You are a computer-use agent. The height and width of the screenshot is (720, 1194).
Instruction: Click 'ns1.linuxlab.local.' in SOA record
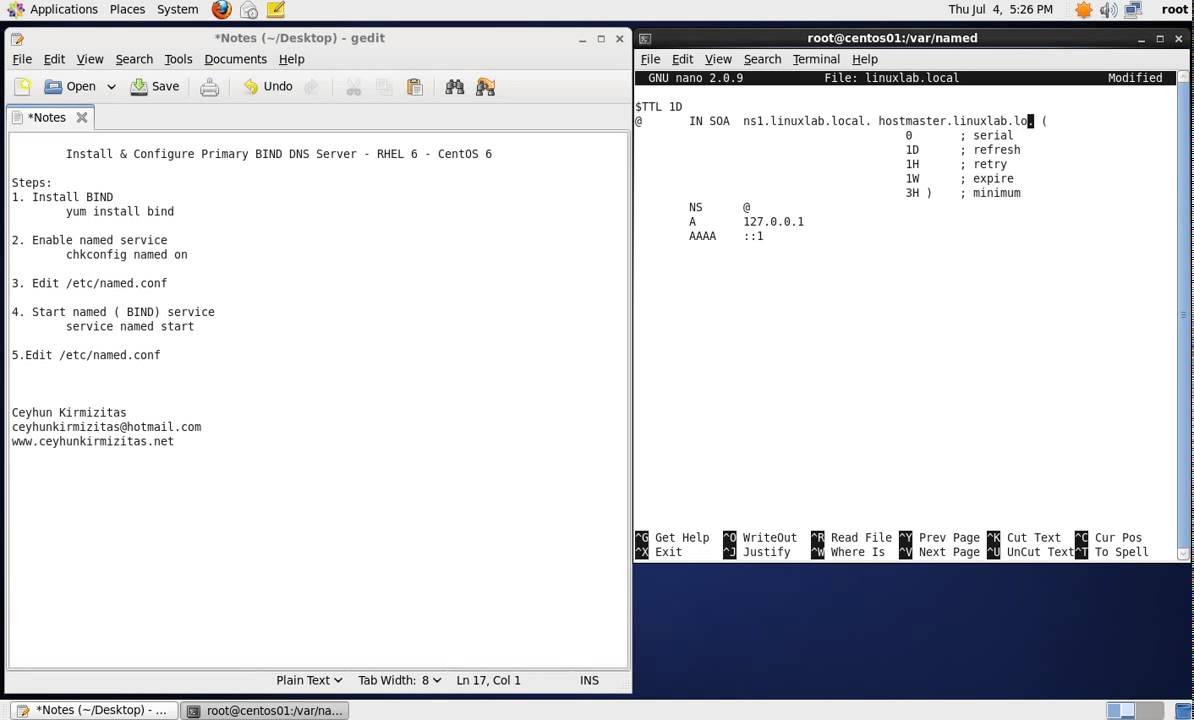tap(807, 121)
